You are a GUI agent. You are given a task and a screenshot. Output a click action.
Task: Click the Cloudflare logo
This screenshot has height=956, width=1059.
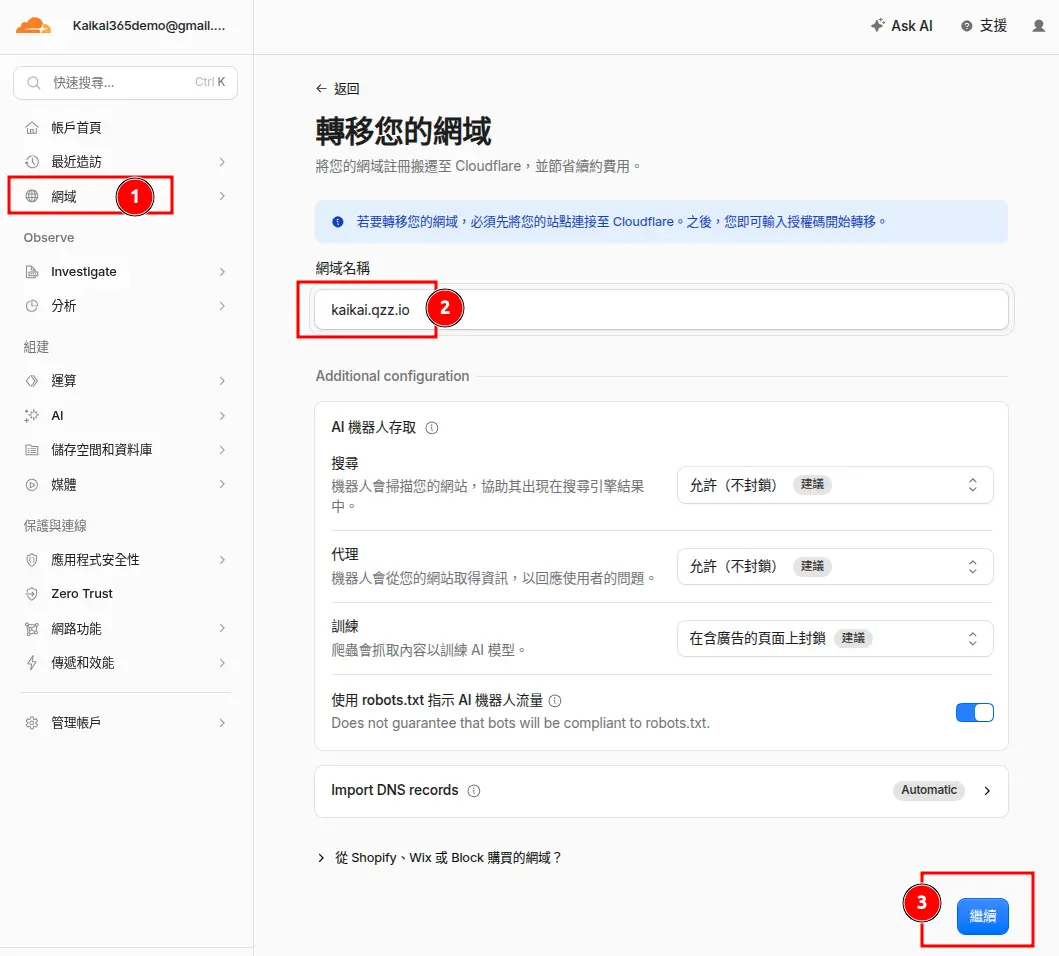pos(34,26)
